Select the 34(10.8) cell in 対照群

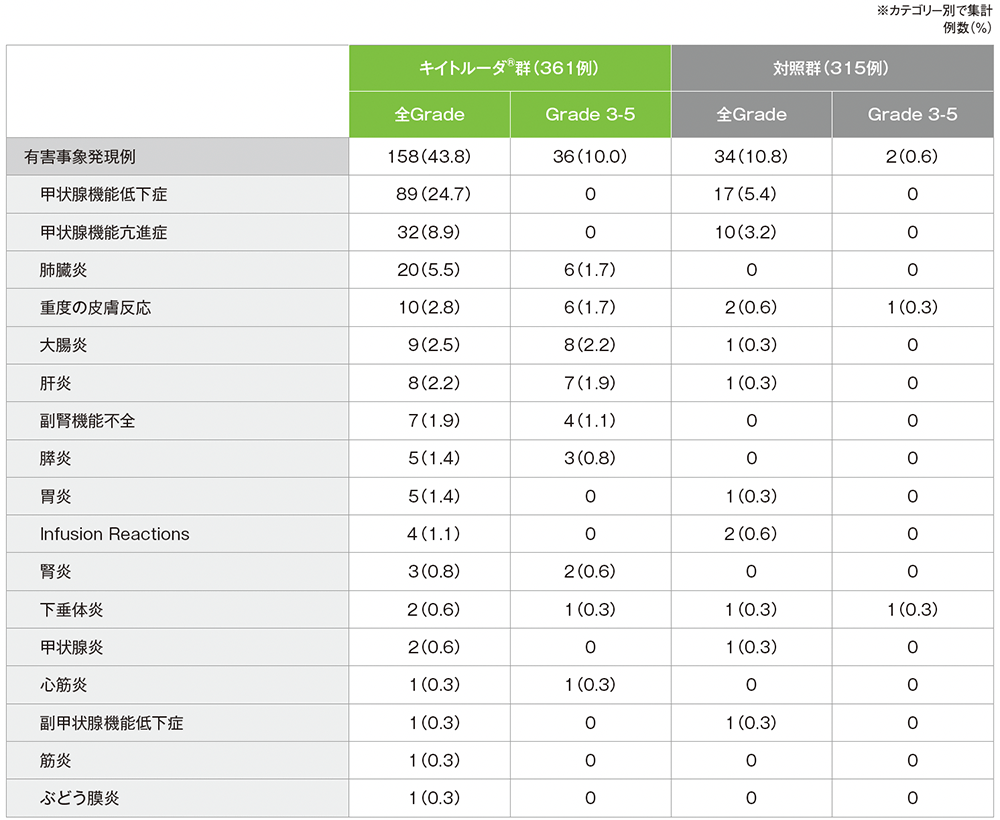(x=751, y=157)
